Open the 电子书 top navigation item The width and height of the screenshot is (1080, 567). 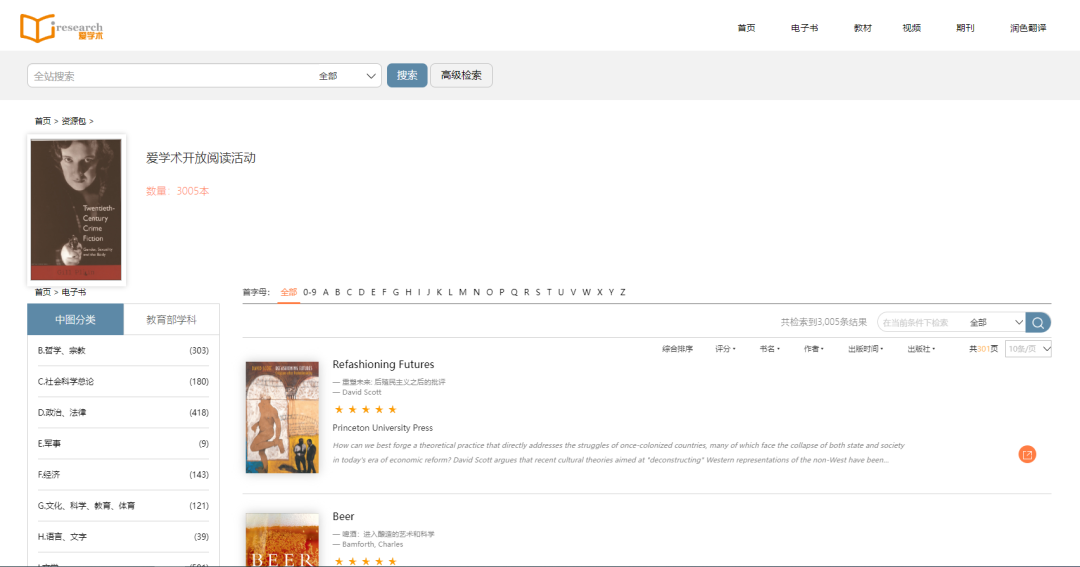point(804,28)
